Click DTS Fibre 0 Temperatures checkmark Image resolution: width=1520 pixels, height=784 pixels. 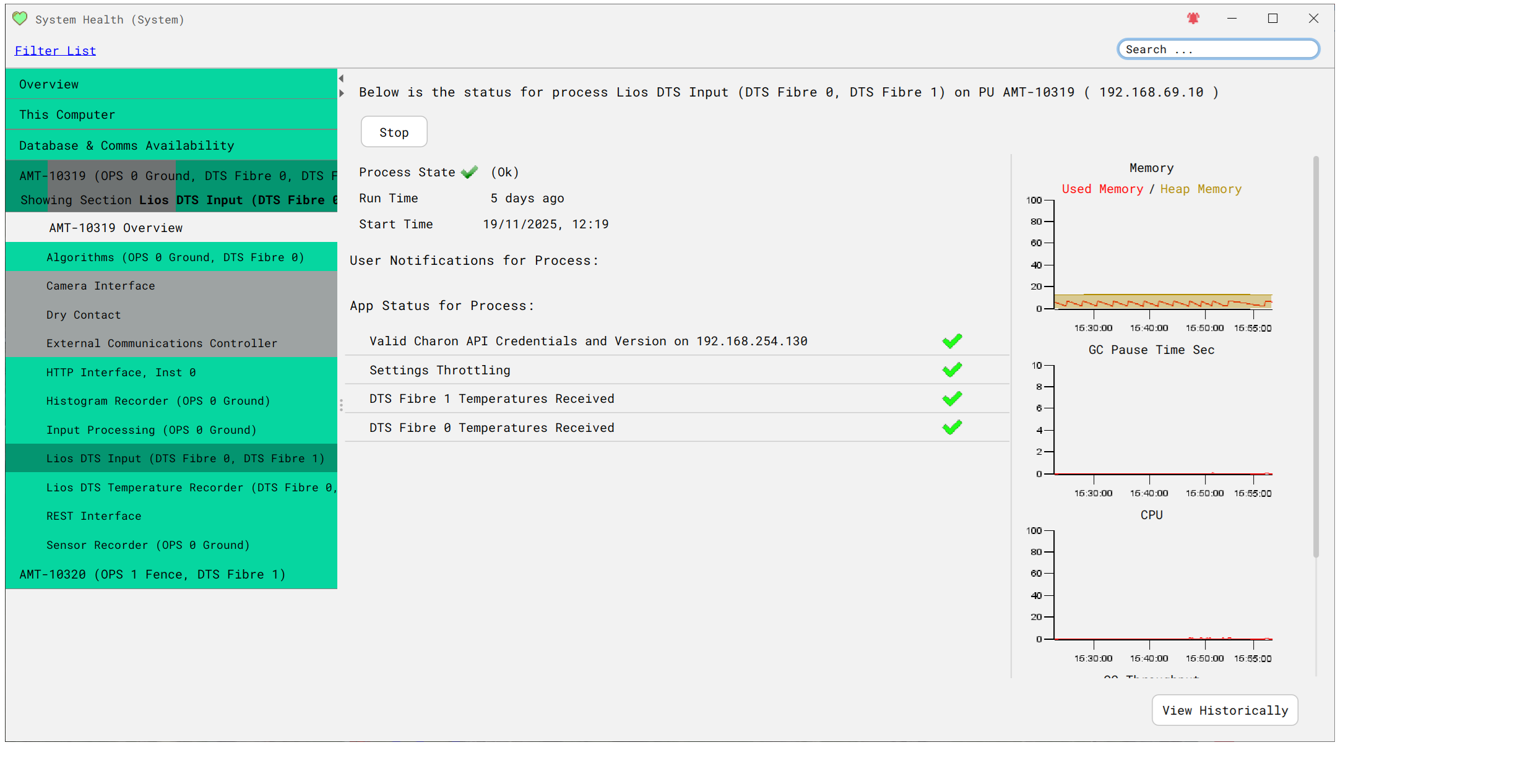(951, 428)
